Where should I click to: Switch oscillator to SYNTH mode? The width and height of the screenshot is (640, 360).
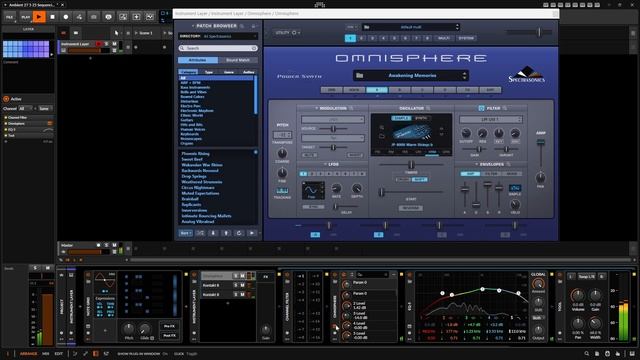coord(421,118)
